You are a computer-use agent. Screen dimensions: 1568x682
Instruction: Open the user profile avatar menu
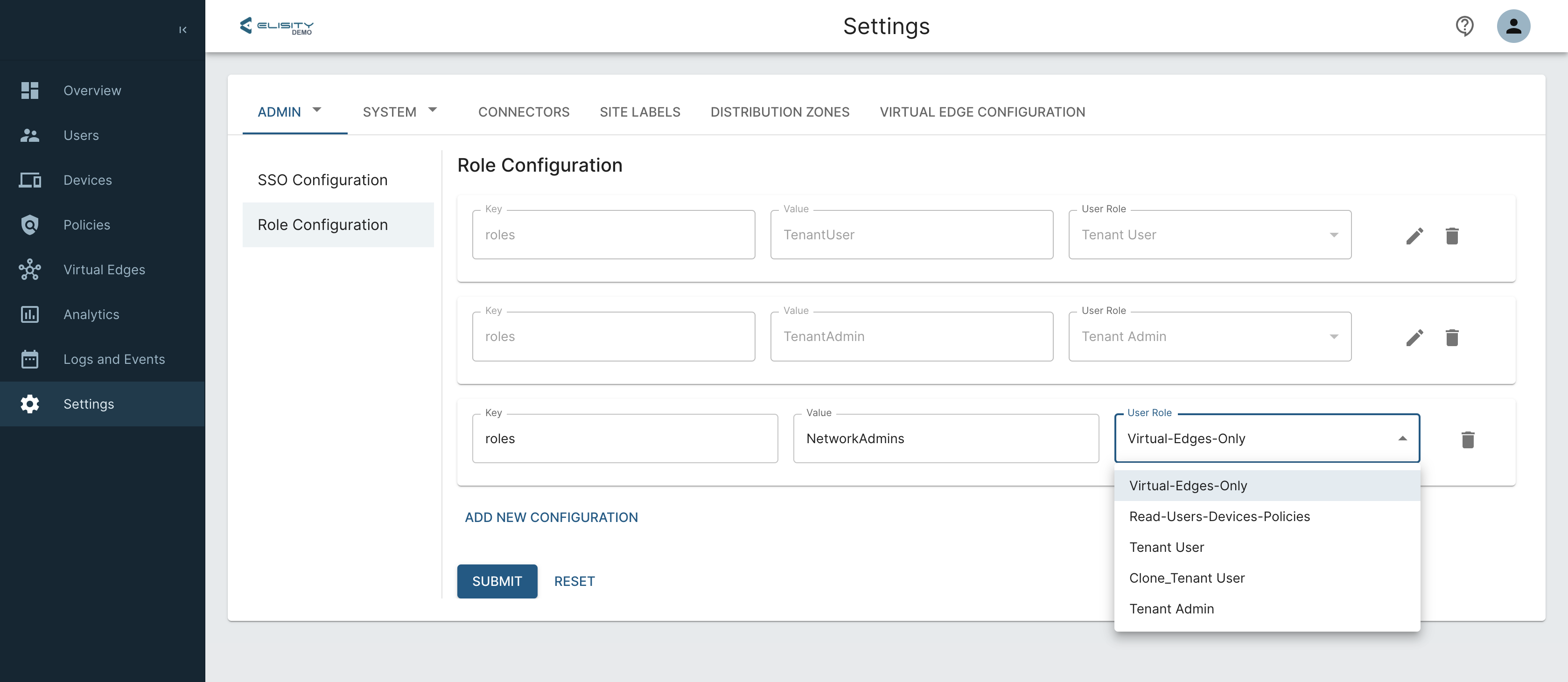tap(1513, 26)
